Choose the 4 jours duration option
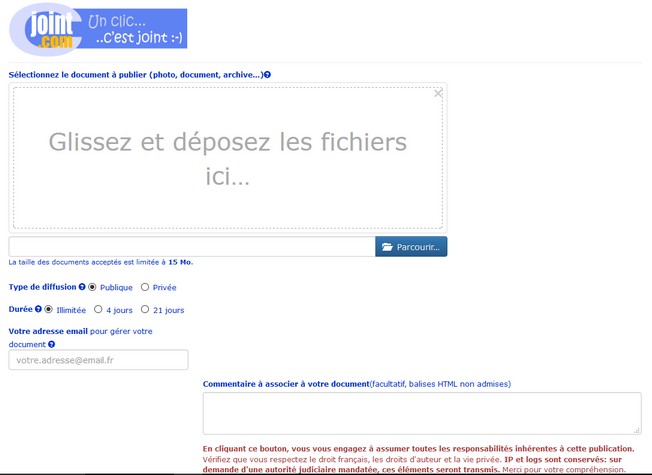 coord(98,309)
